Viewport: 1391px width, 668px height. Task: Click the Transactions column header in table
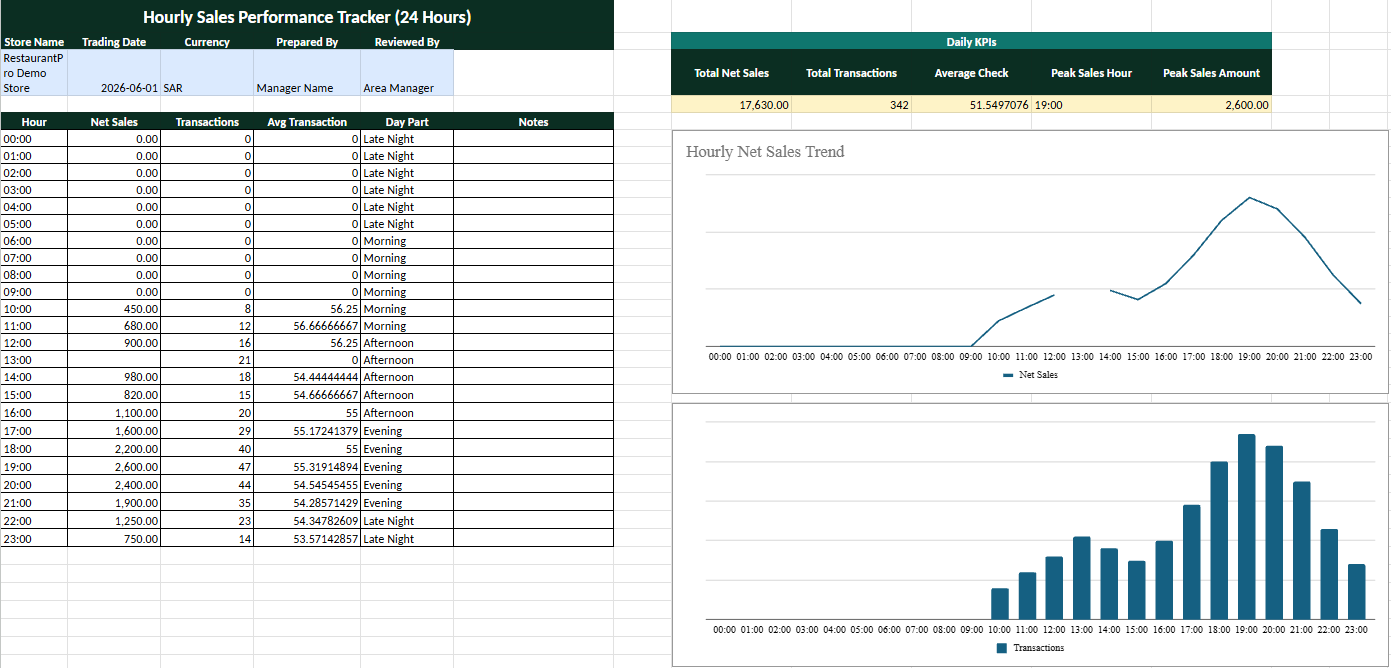pos(207,122)
